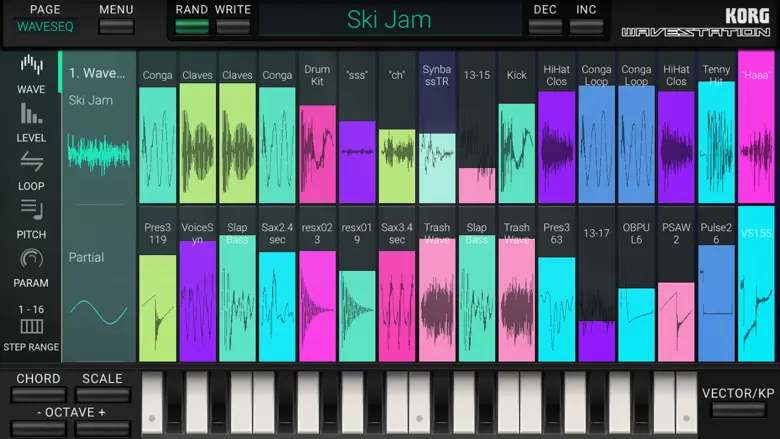Screen dimensions: 780x439
Task: Select the OBPU L6 wave step
Action: 636,284
